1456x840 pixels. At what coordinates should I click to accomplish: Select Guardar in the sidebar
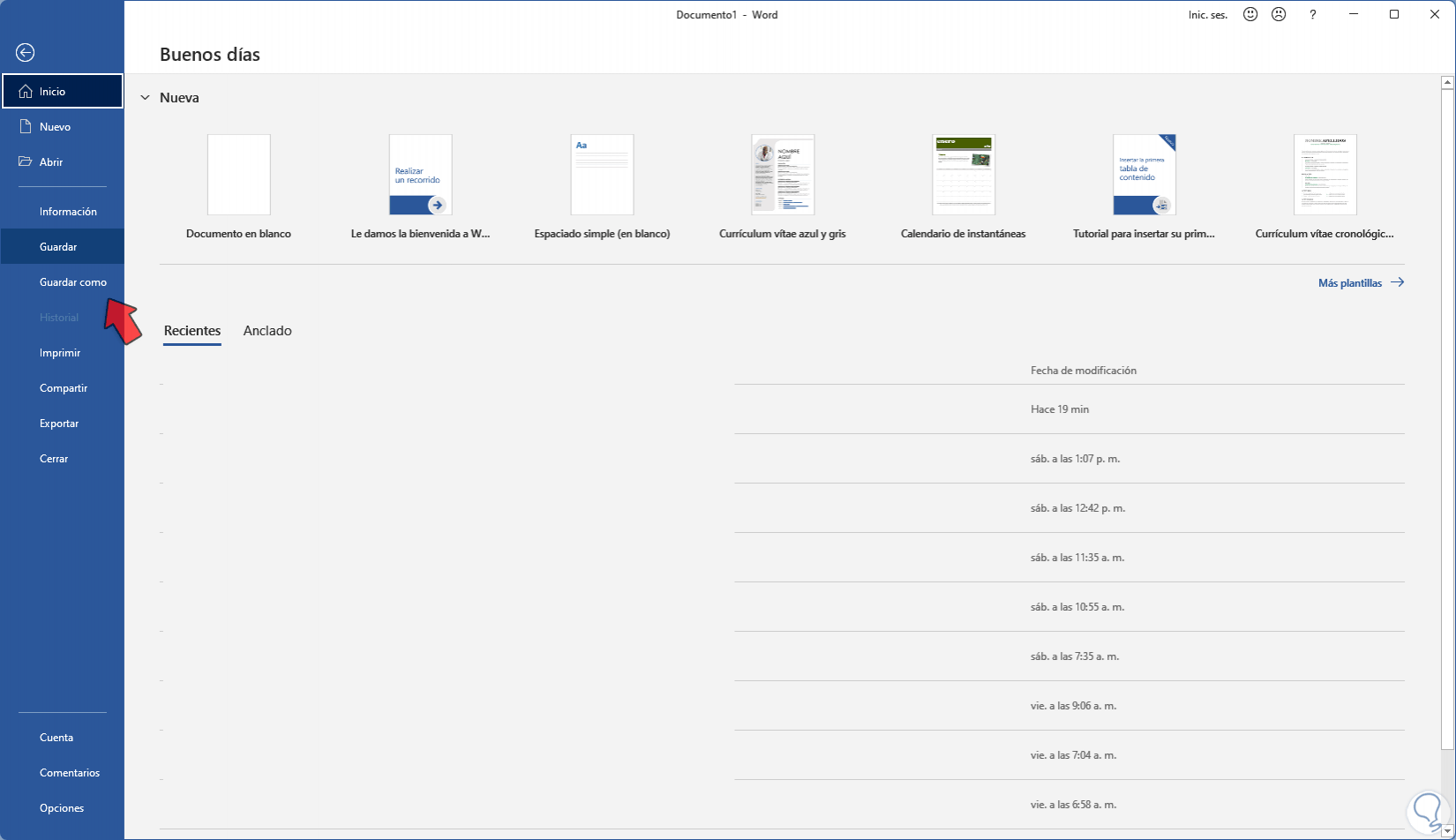tap(62, 247)
